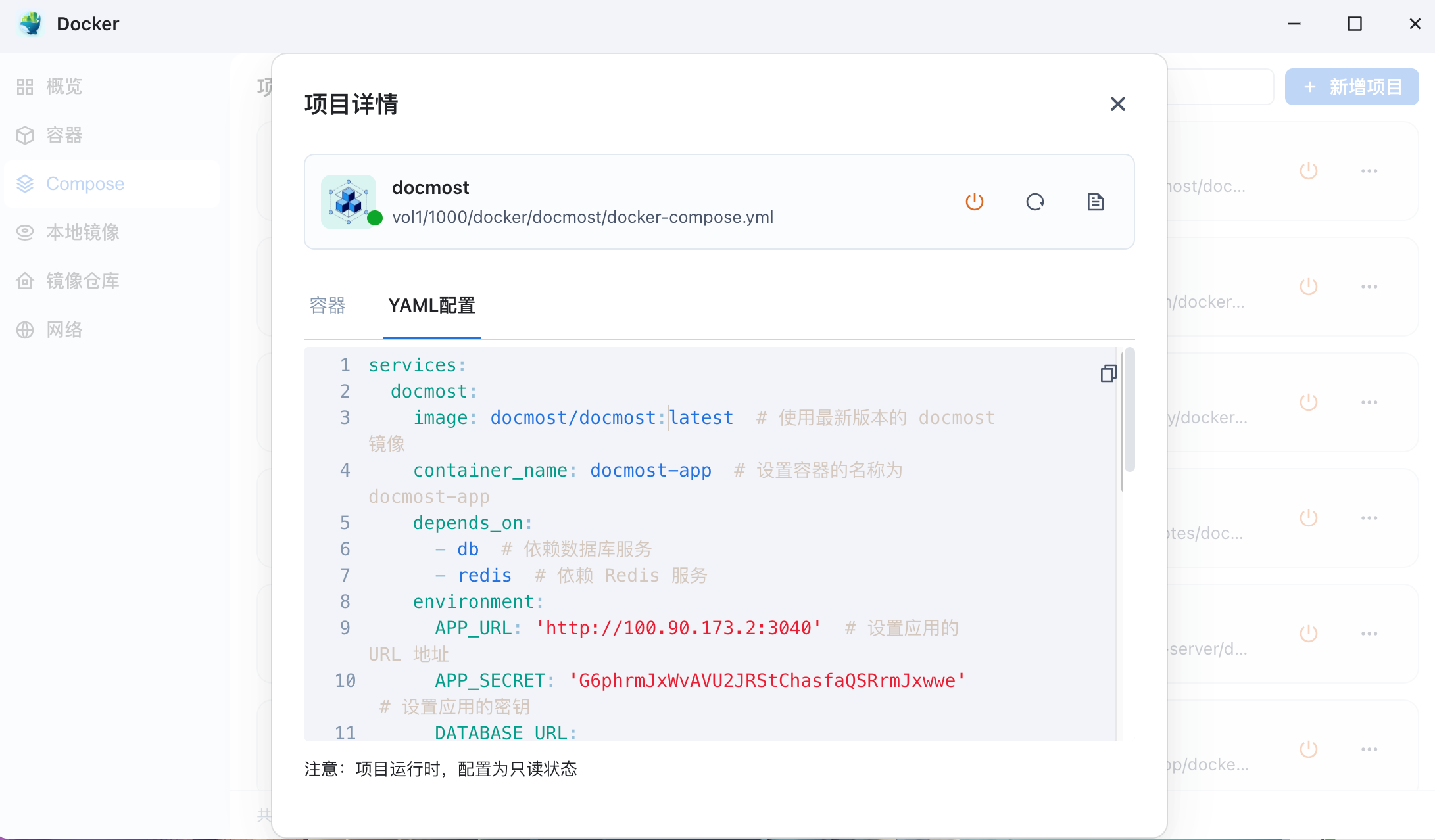Click power icon of the server/d... row

click(1309, 634)
